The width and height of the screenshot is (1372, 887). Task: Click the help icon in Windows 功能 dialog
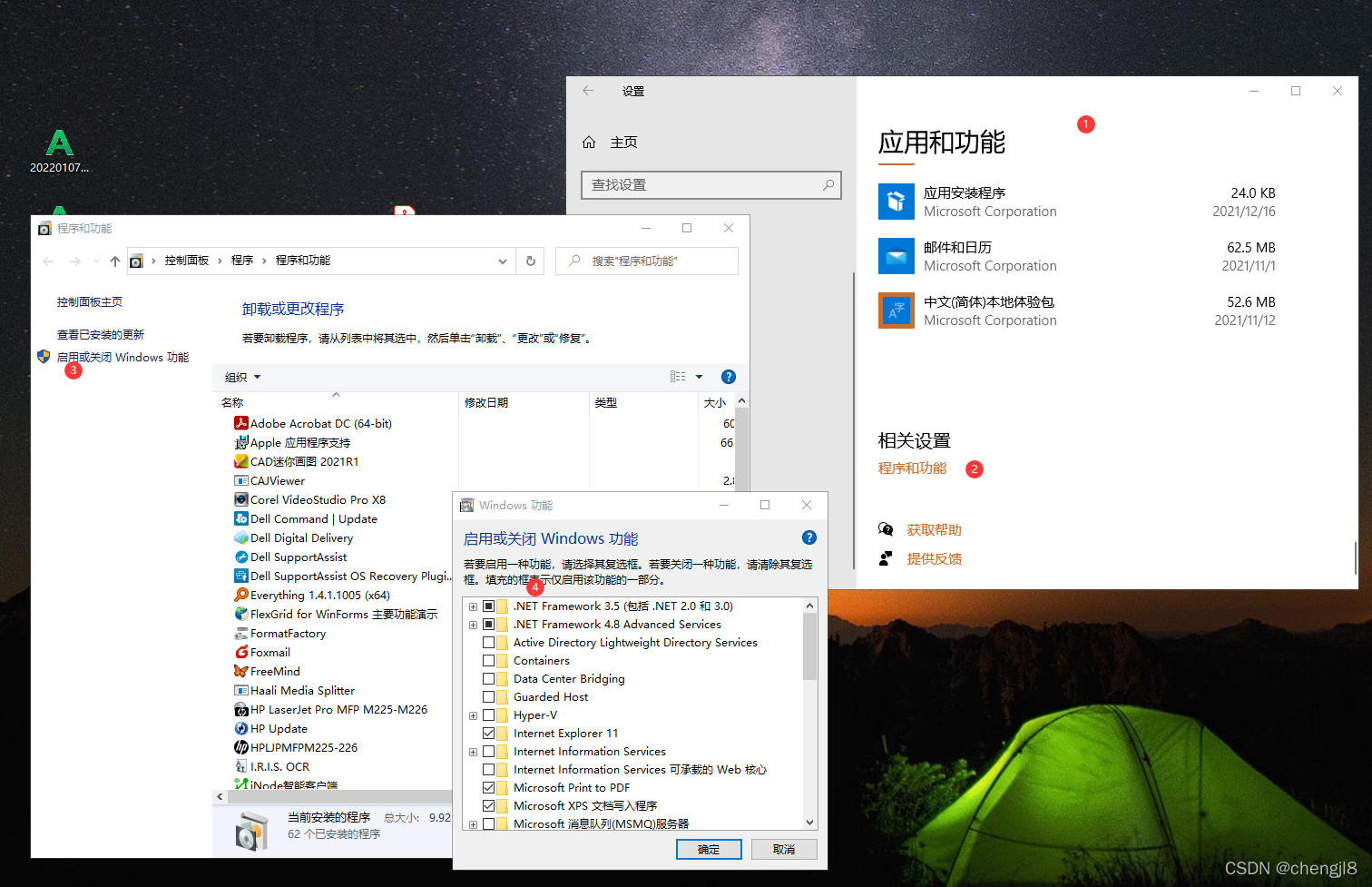click(809, 537)
